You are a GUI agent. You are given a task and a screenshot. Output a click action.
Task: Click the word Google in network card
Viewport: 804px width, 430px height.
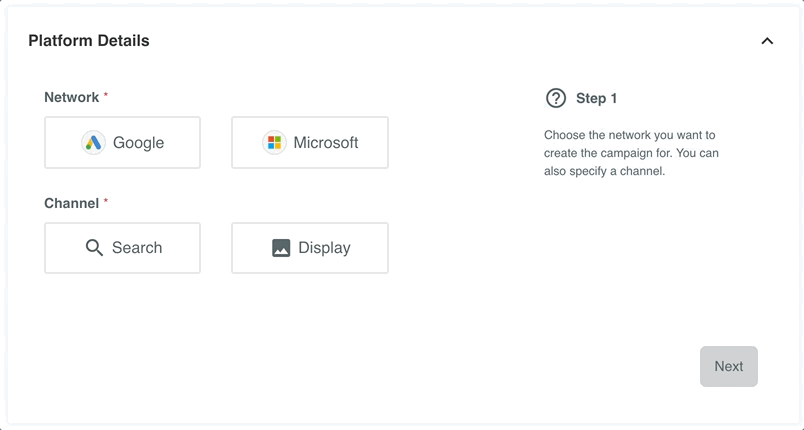click(x=138, y=142)
